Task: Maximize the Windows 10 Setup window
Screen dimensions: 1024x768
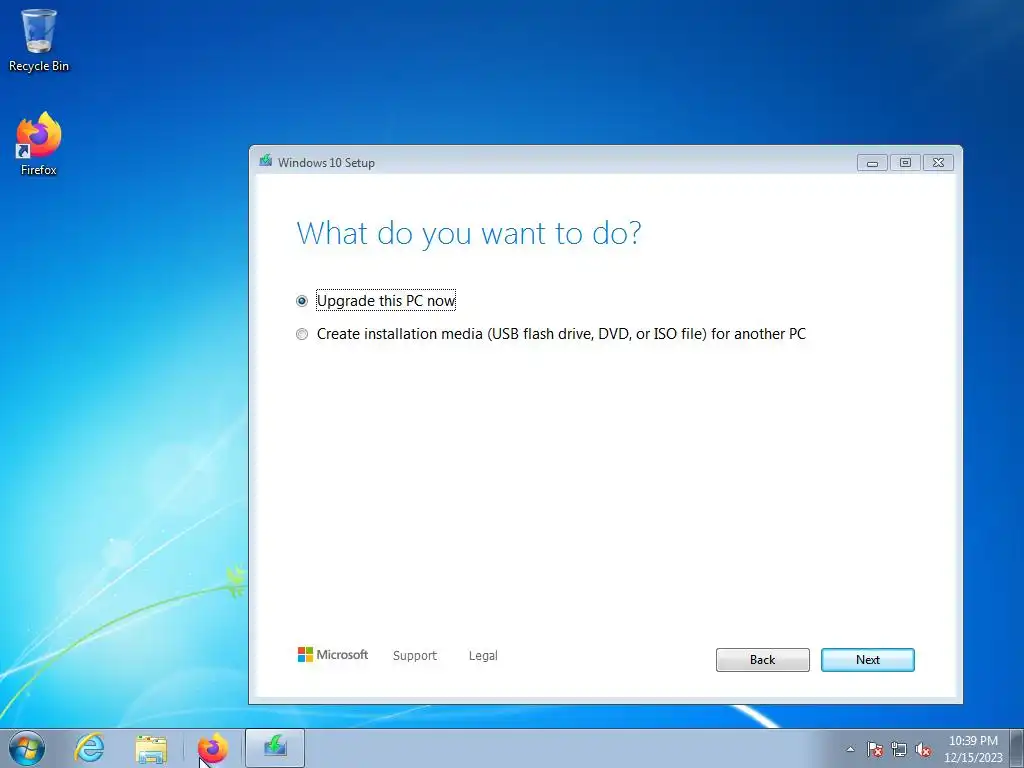Action: pyautogui.click(x=905, y=163)
